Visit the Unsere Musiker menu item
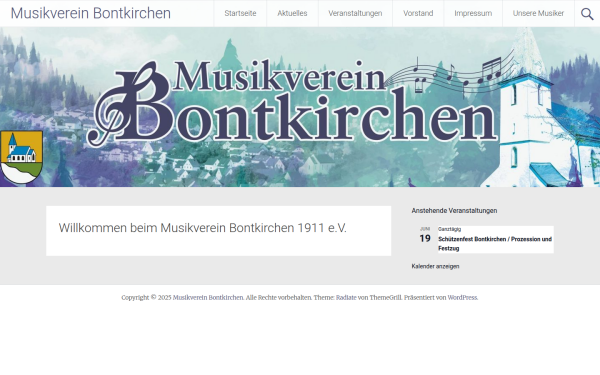 [x=538, y=13]
